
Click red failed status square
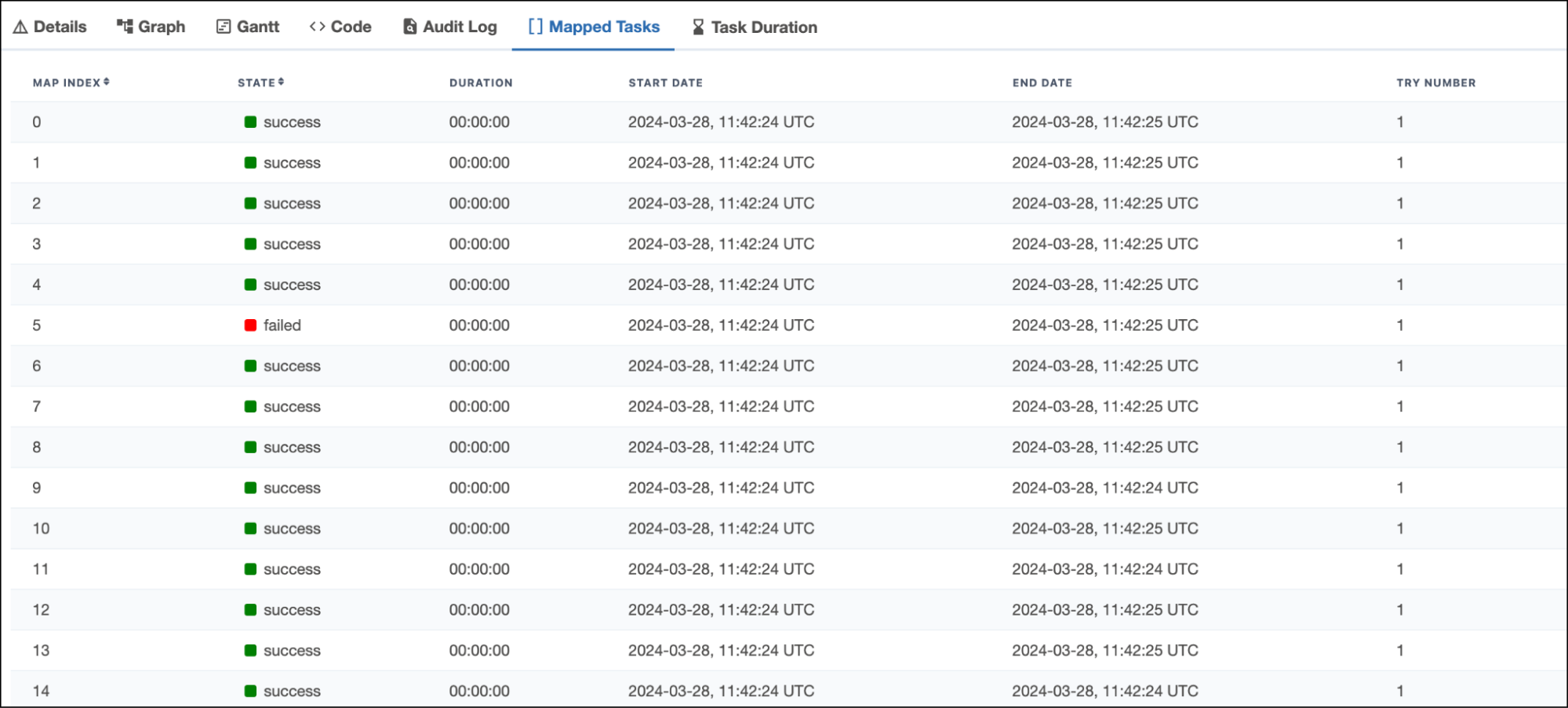point(250,325)
